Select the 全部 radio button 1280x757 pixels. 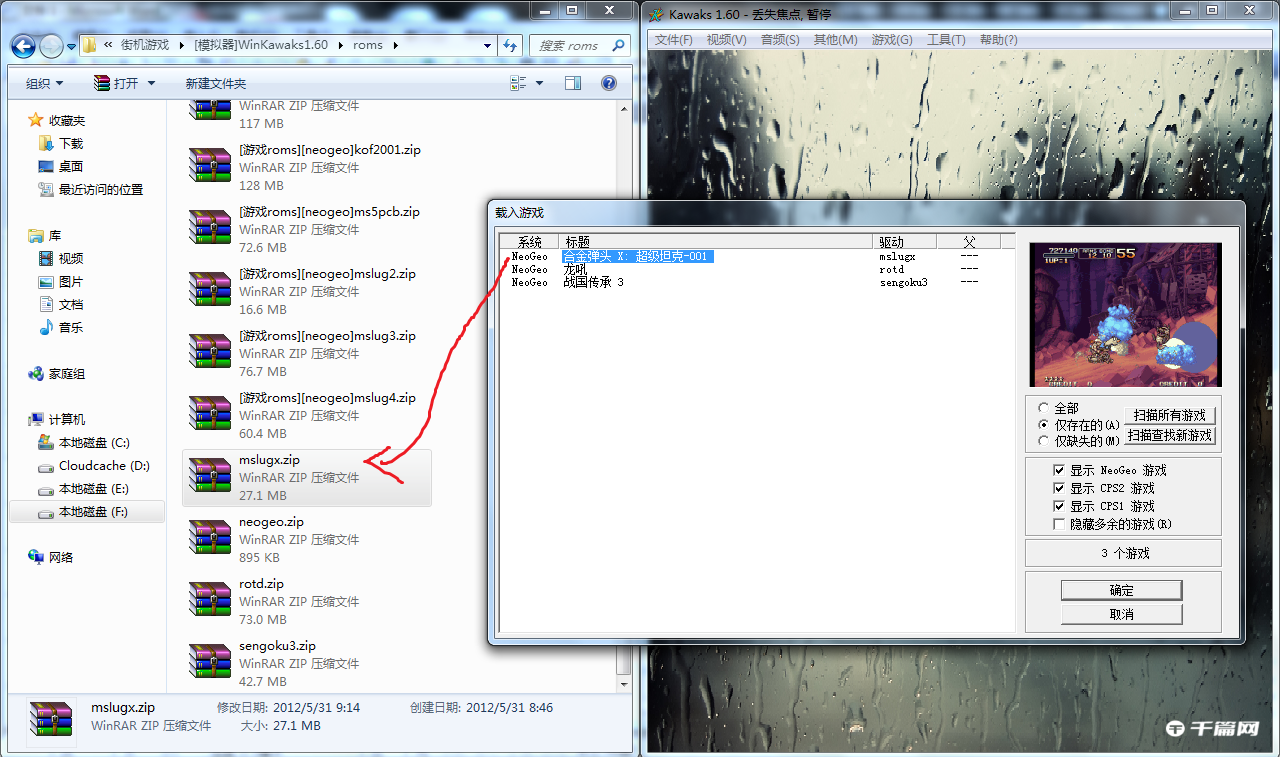(x=1044, y=408)
